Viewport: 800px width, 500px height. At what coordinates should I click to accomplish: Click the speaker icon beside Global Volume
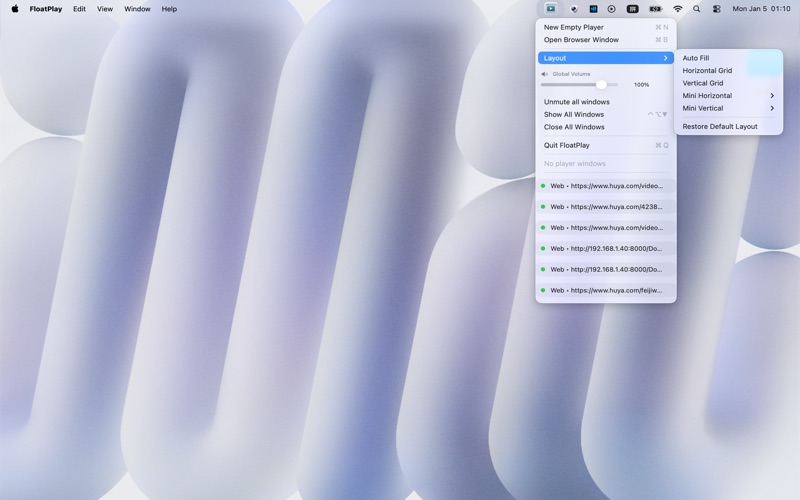(x=544, y=74)
